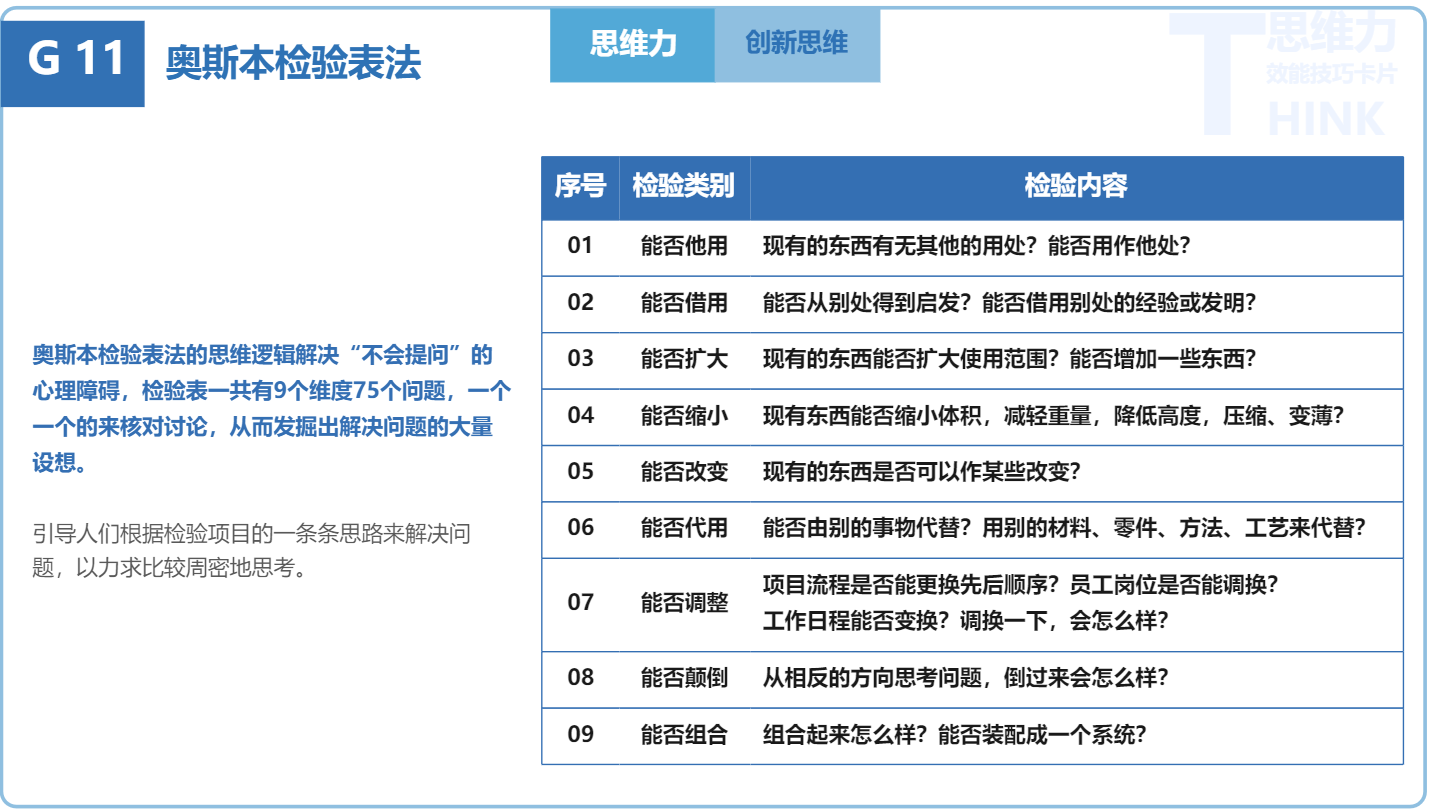
Task: Select row number 05
Action: 580,471
